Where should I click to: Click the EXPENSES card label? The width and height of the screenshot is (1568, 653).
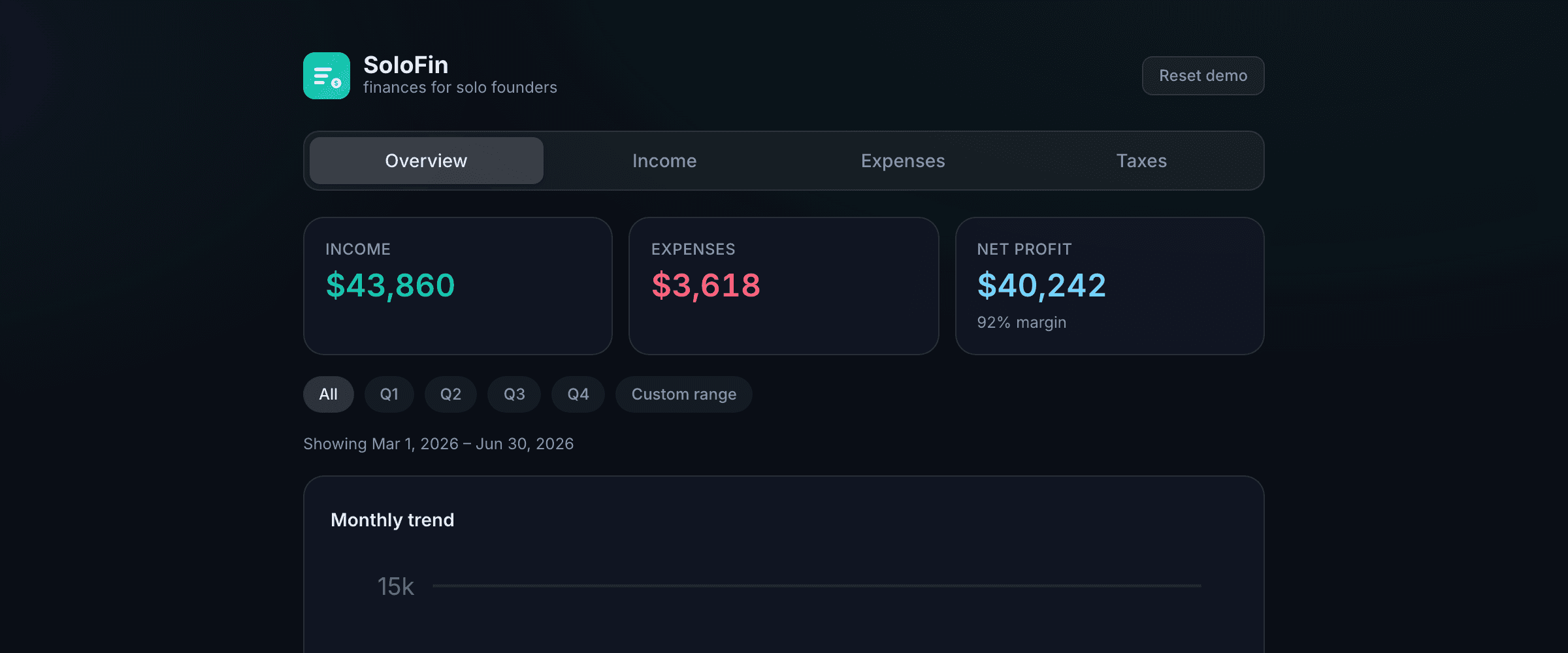693,249
